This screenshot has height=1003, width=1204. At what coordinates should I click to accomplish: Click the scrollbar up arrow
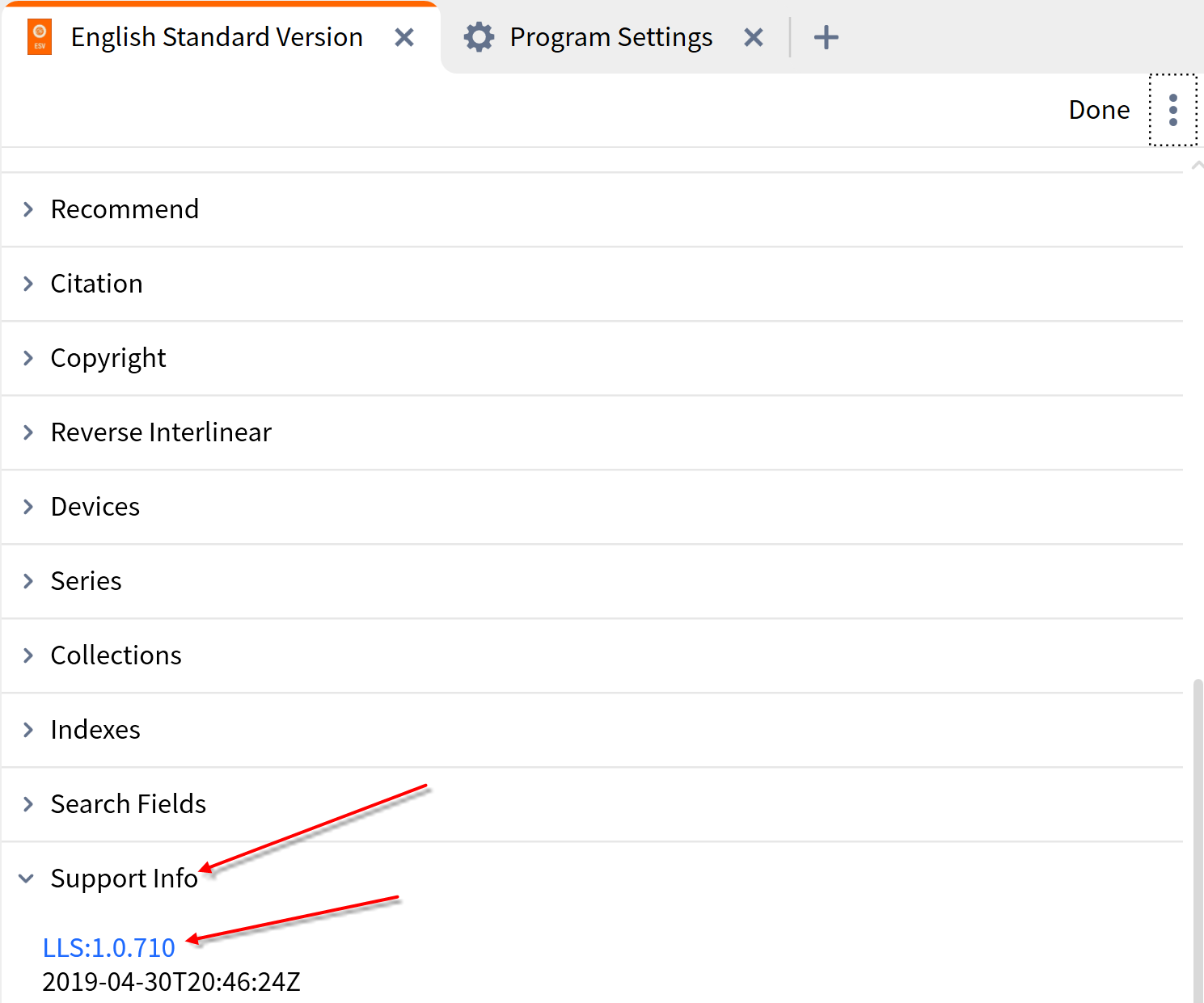click(x=1198, y=165)
